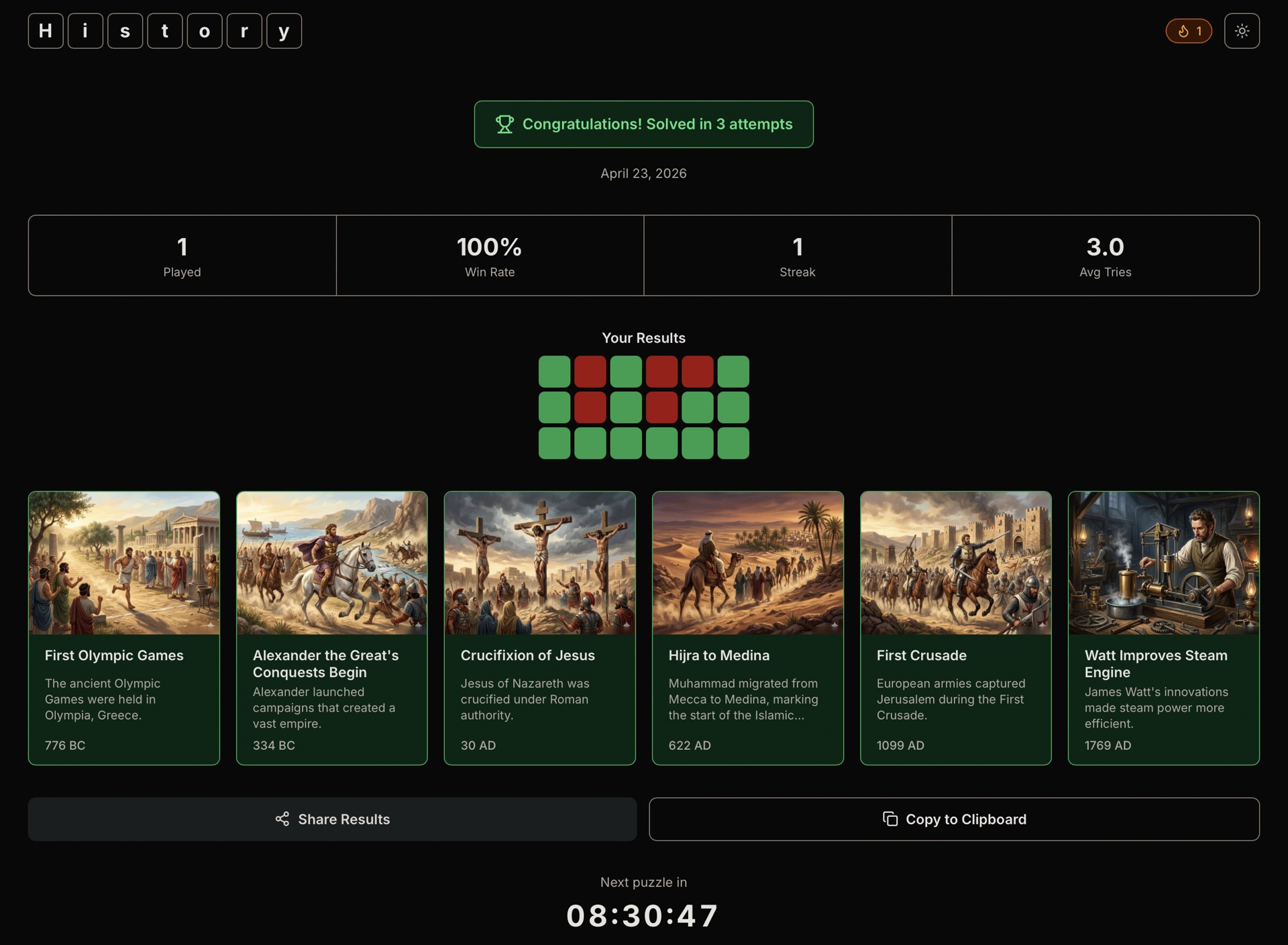Open the First Olympic Games card image

coord(124,563)
